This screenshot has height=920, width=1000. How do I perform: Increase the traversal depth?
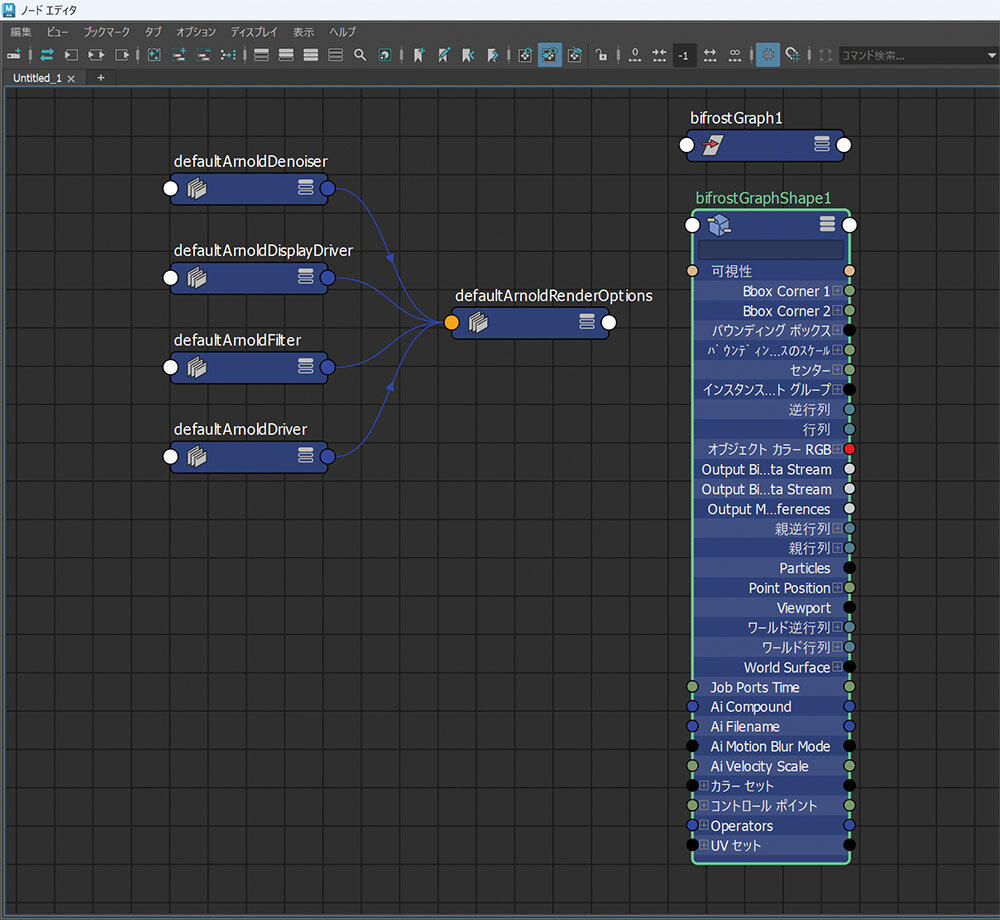pyautogui.click(x=710, y=55)
